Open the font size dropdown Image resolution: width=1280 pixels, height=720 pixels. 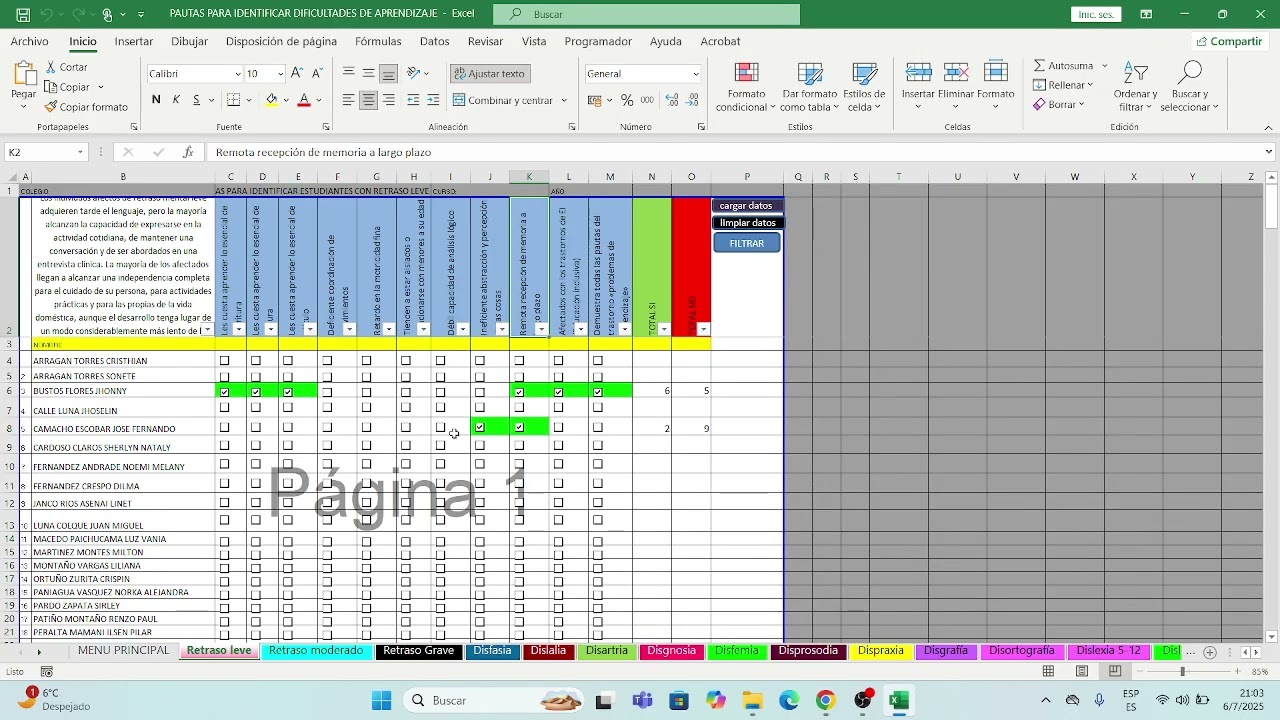point(281,74)
